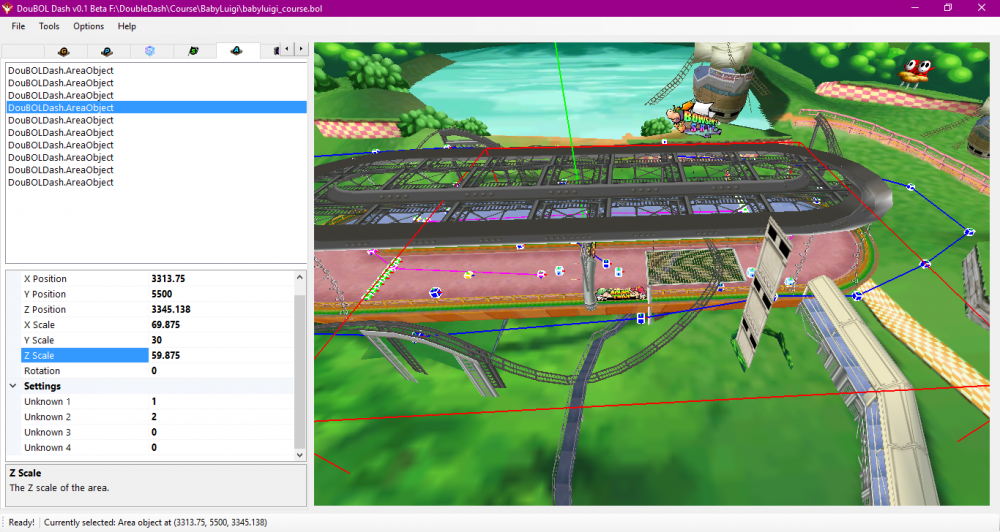Select the highlighted DouBOLDash.AreaObject row

156,108
